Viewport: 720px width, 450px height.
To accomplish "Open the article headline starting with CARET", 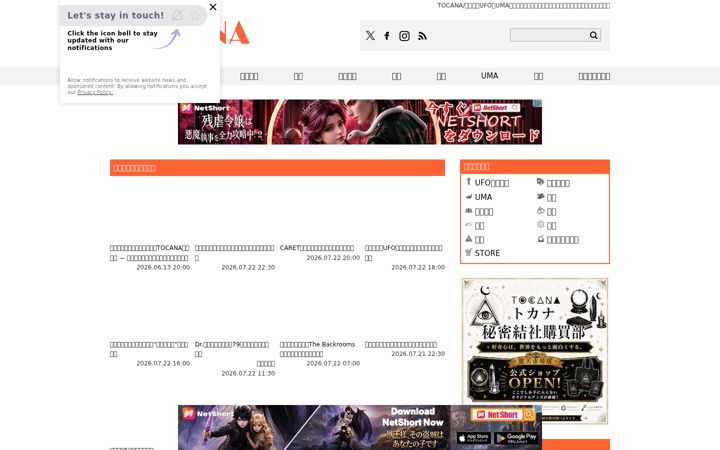I will 317,248.
